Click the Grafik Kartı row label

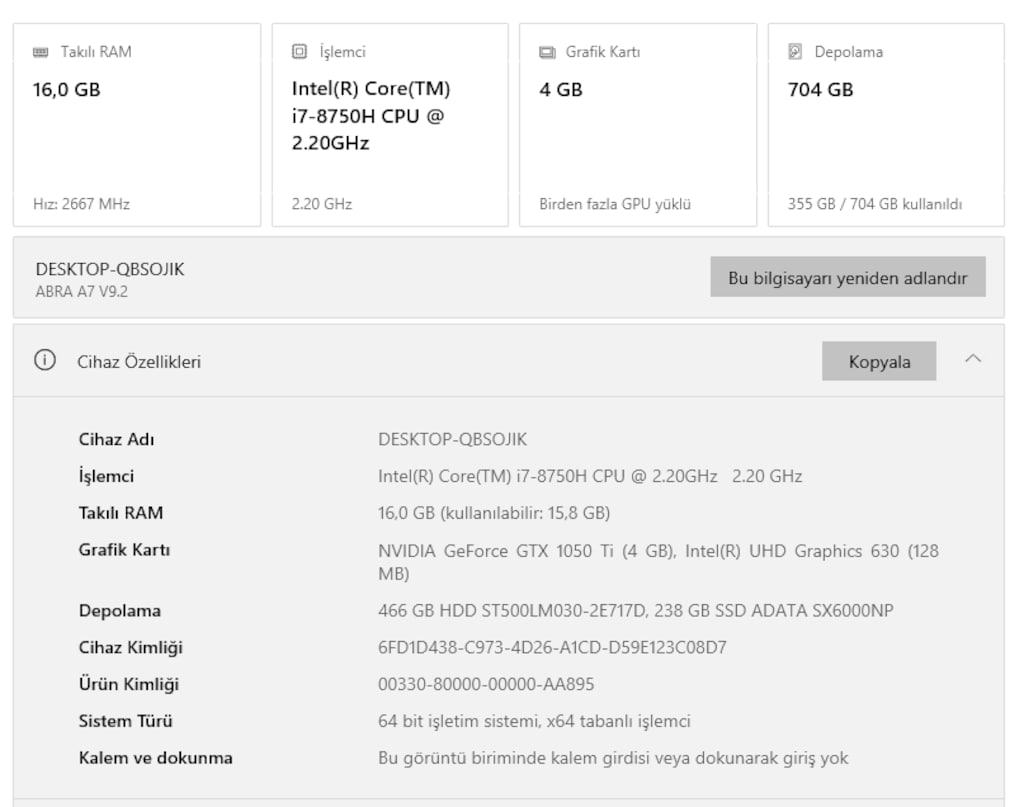124,550
